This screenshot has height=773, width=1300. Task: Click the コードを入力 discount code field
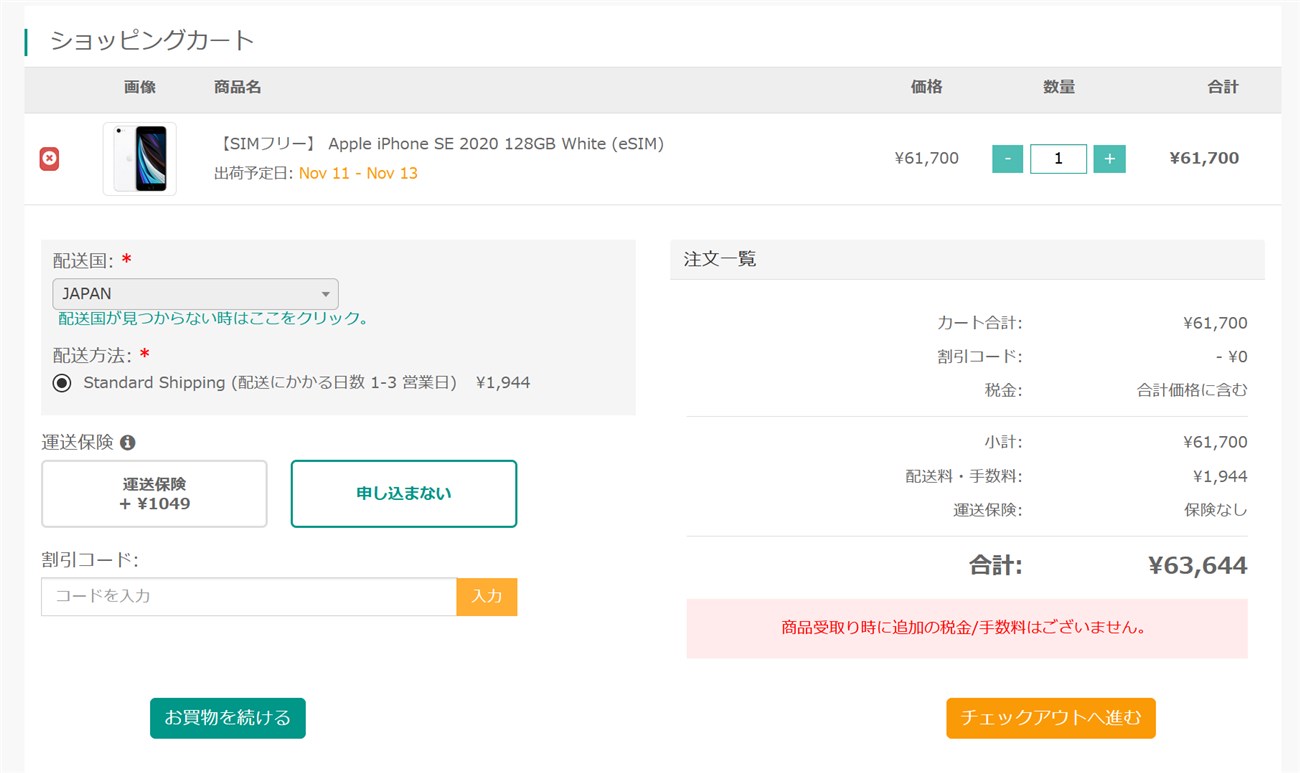pyautogui.click(x=249, y=596)
